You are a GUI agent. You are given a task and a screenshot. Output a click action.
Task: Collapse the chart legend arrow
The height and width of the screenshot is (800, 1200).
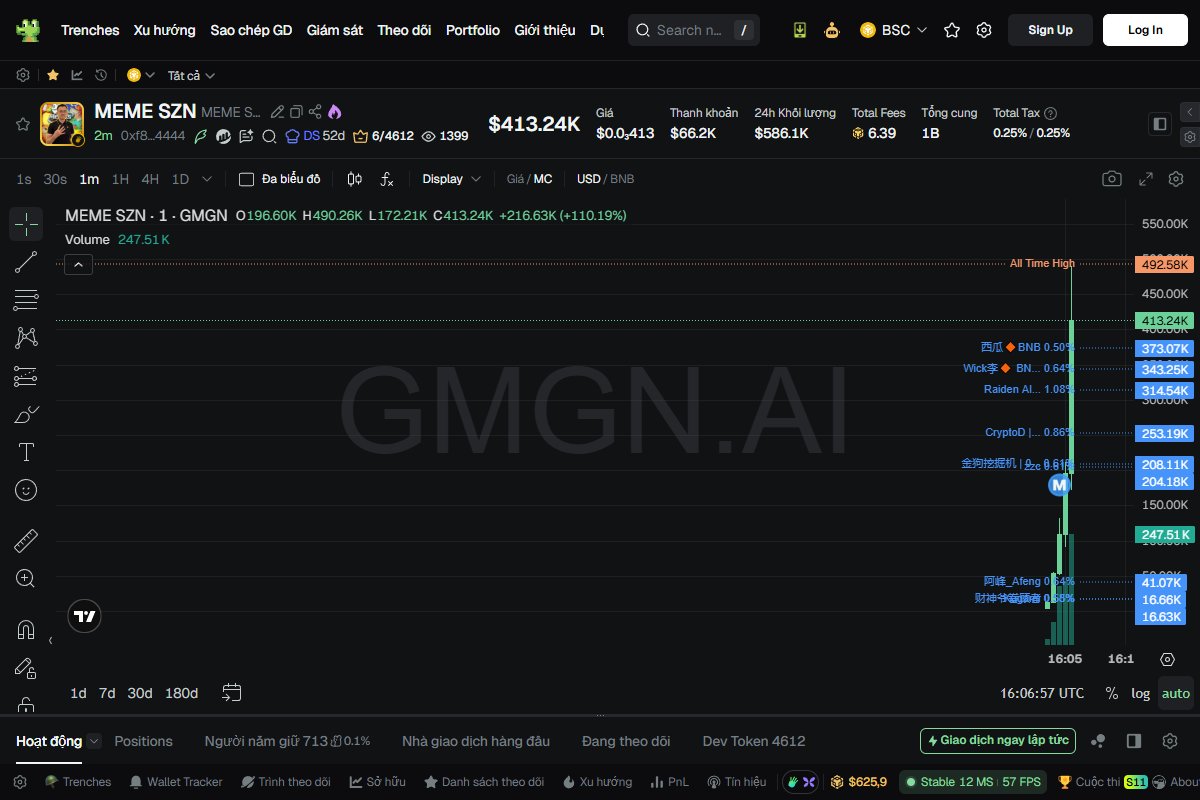pyautogui.click(x=79, y=265)
